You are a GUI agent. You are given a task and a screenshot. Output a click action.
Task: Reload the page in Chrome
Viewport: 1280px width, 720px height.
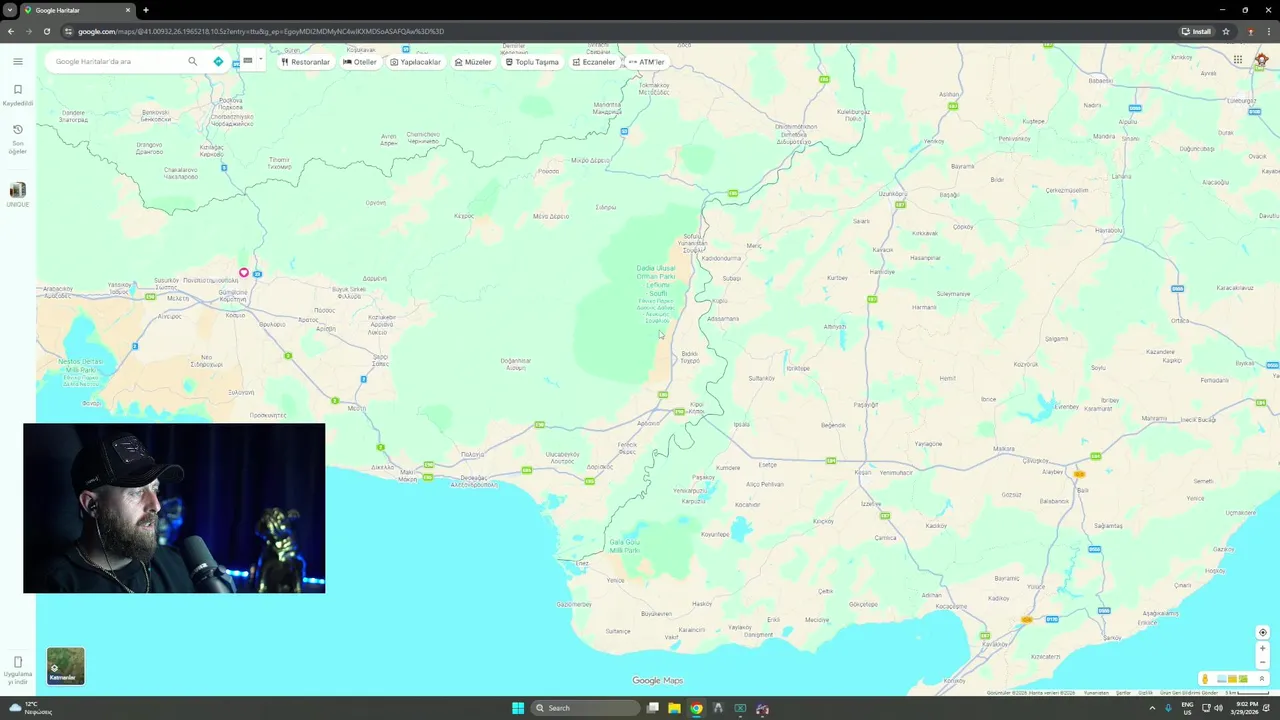[x=46, y=31]
